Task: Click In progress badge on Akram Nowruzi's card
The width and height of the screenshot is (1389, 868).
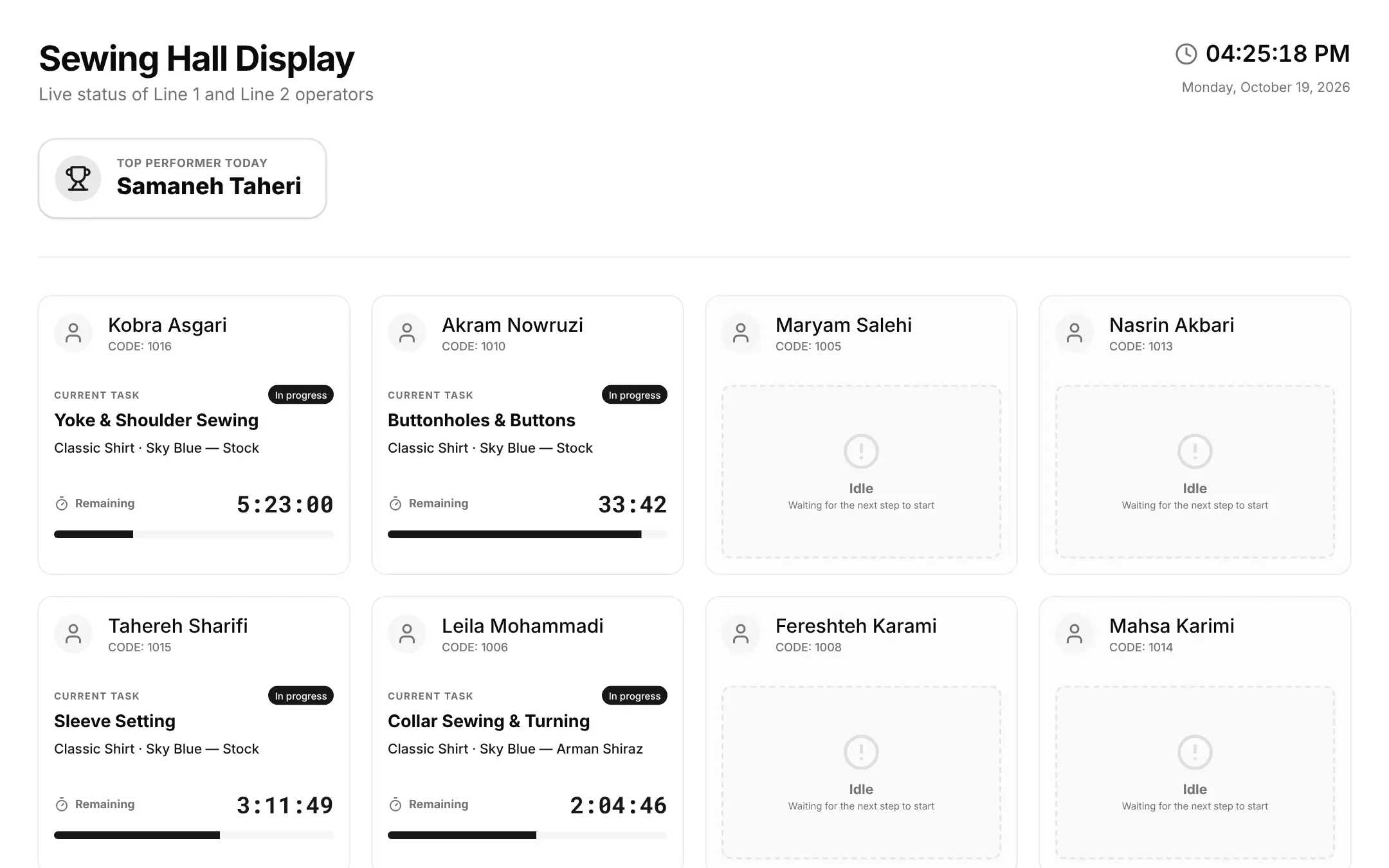Action: coord(635,395)
